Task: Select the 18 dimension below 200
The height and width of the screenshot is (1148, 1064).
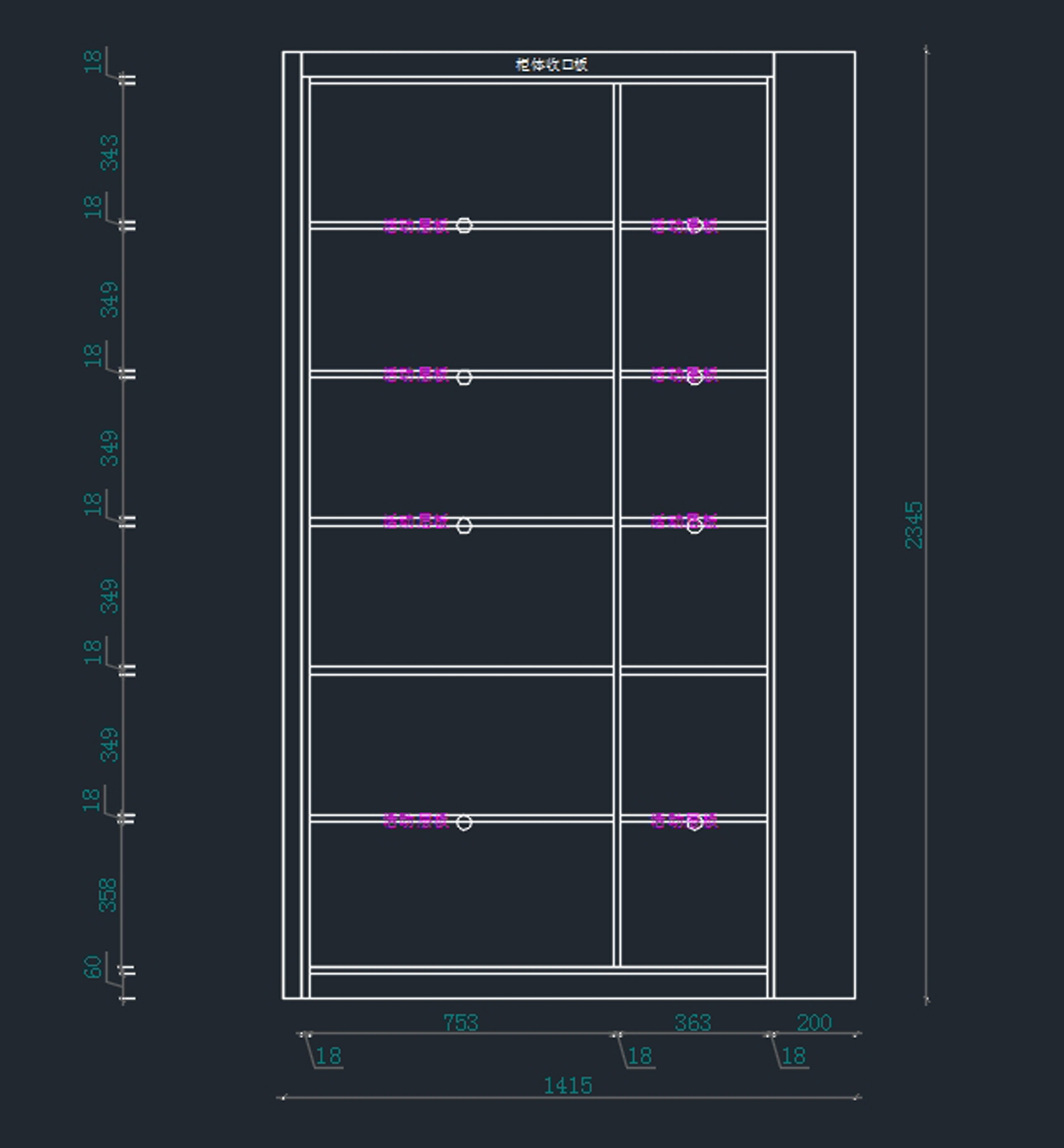Action: [x=794, y=1057]
